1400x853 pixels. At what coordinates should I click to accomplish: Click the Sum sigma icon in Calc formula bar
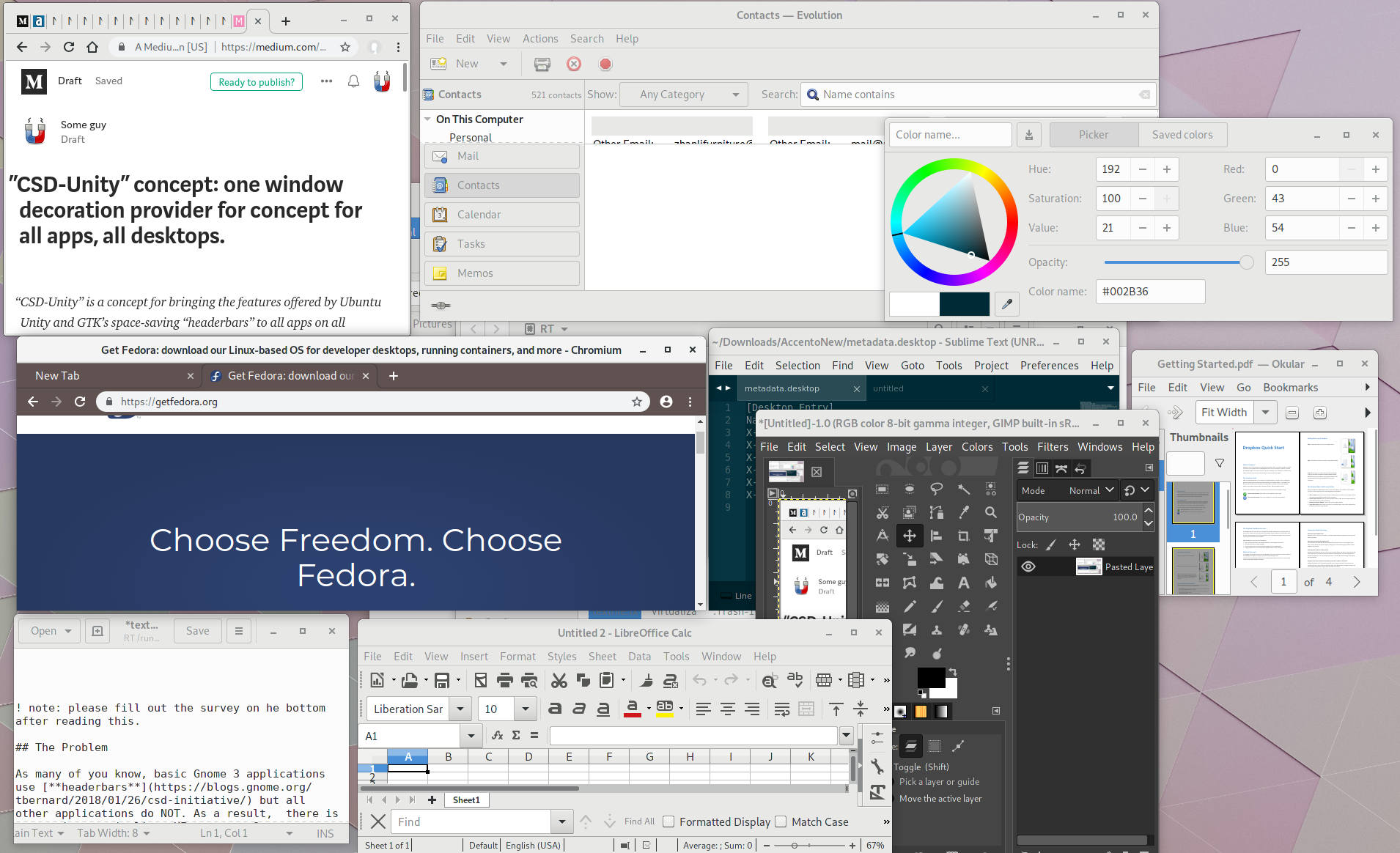(516, 736)
